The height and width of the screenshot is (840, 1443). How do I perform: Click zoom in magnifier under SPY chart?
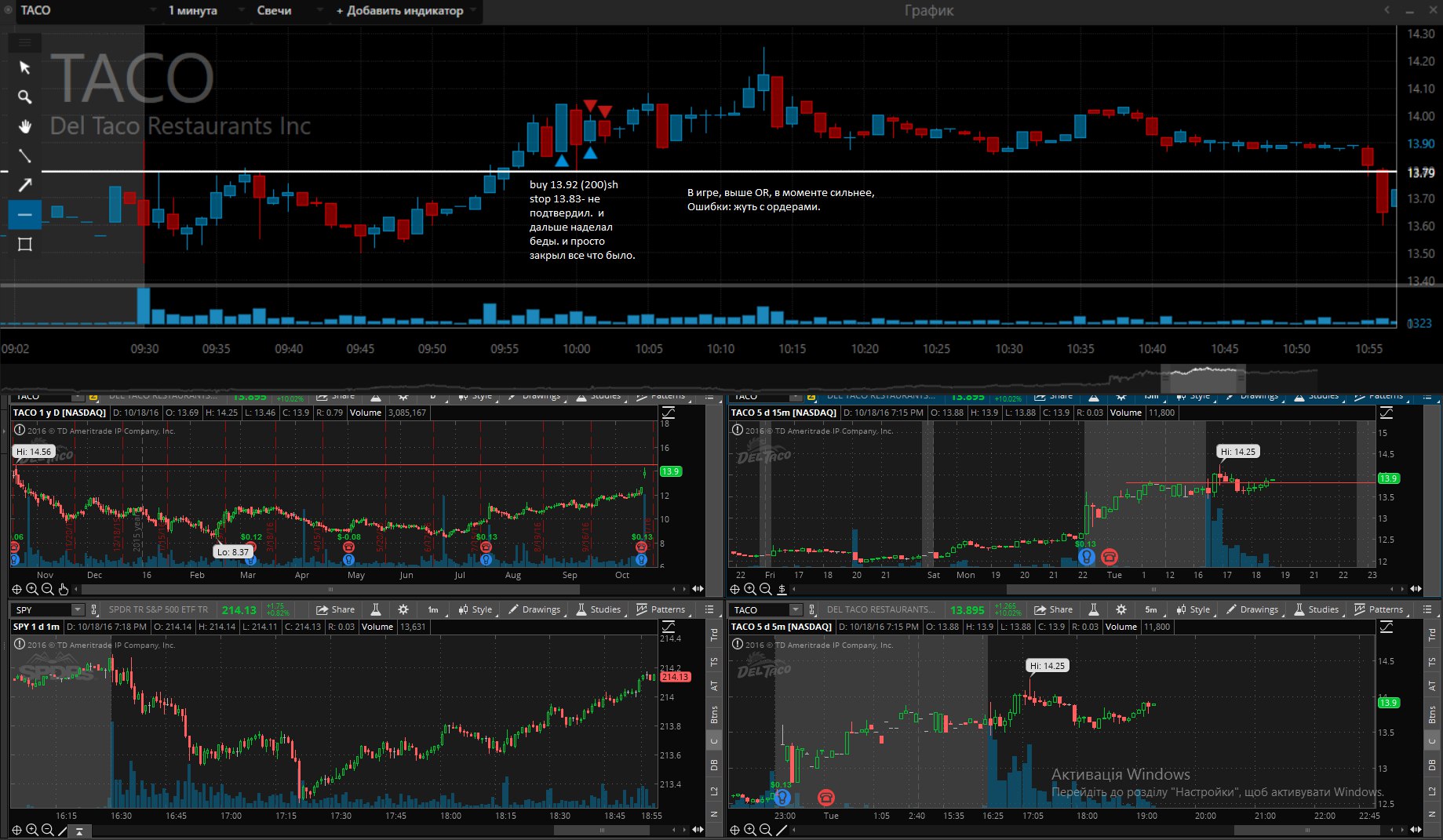(32, 830)
